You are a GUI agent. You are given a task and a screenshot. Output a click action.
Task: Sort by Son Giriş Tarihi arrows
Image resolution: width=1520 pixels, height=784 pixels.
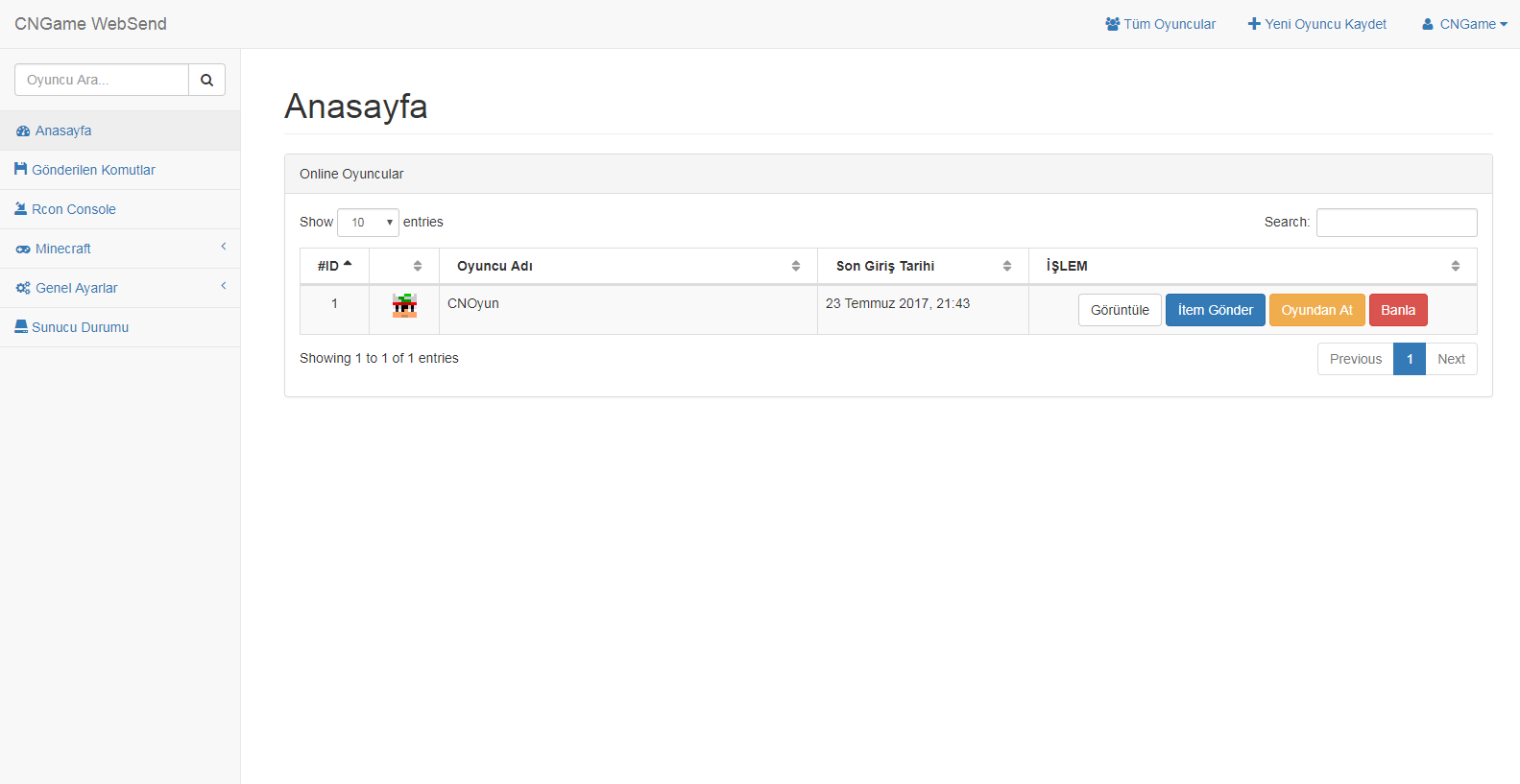1007,266
